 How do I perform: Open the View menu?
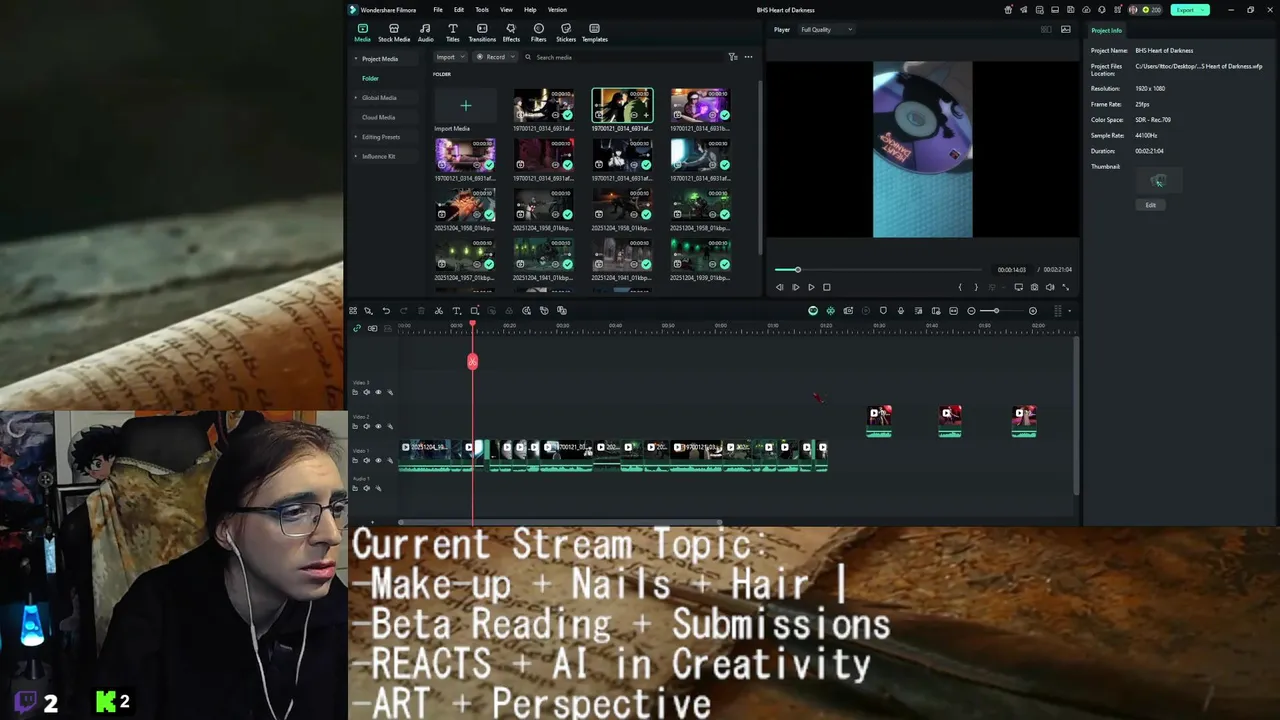(x=506, y=10)
